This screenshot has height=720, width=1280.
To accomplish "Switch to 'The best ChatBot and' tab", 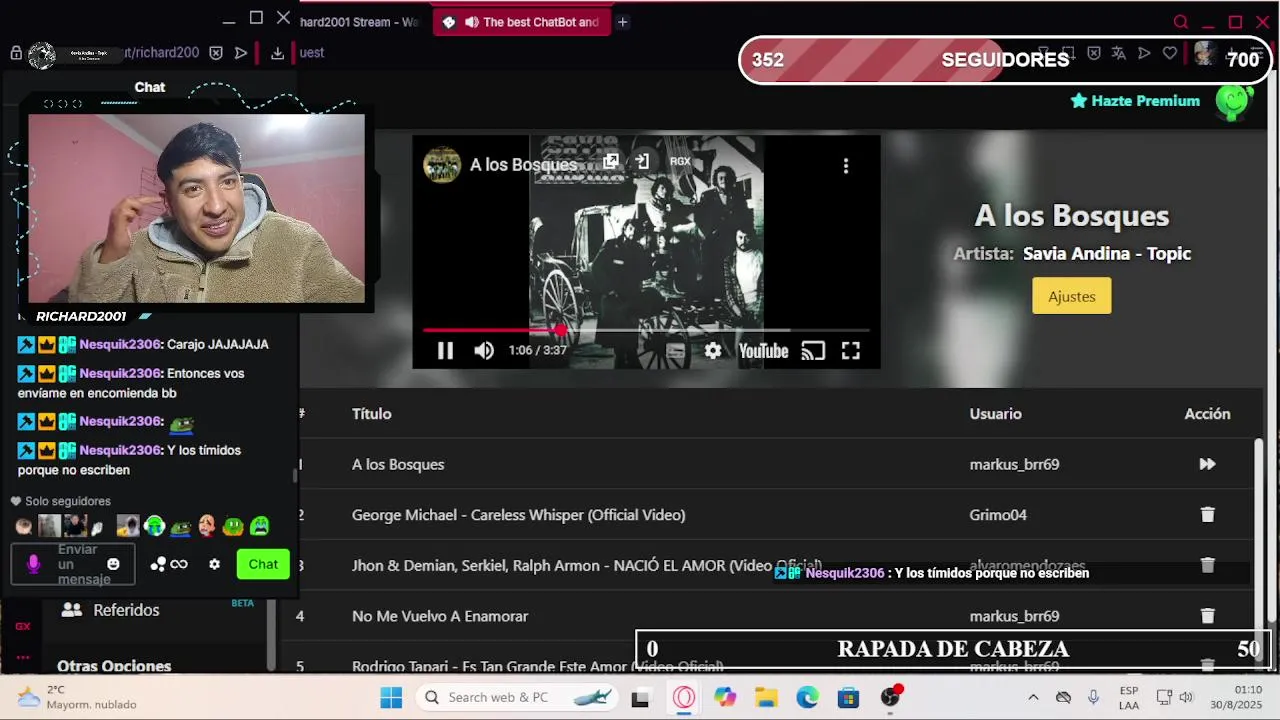I will click(x=520, y=22).
